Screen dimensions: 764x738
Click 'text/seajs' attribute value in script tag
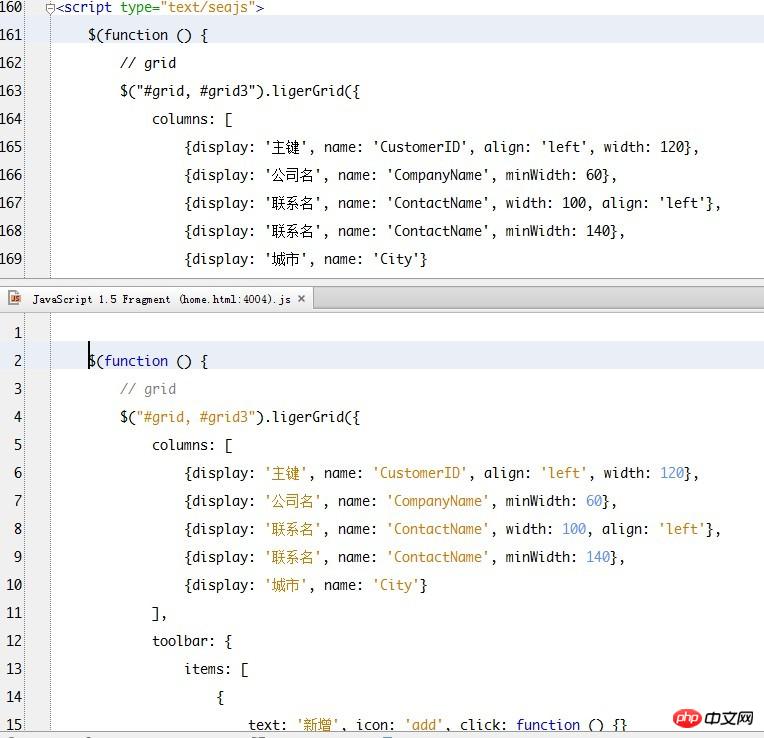208,8
